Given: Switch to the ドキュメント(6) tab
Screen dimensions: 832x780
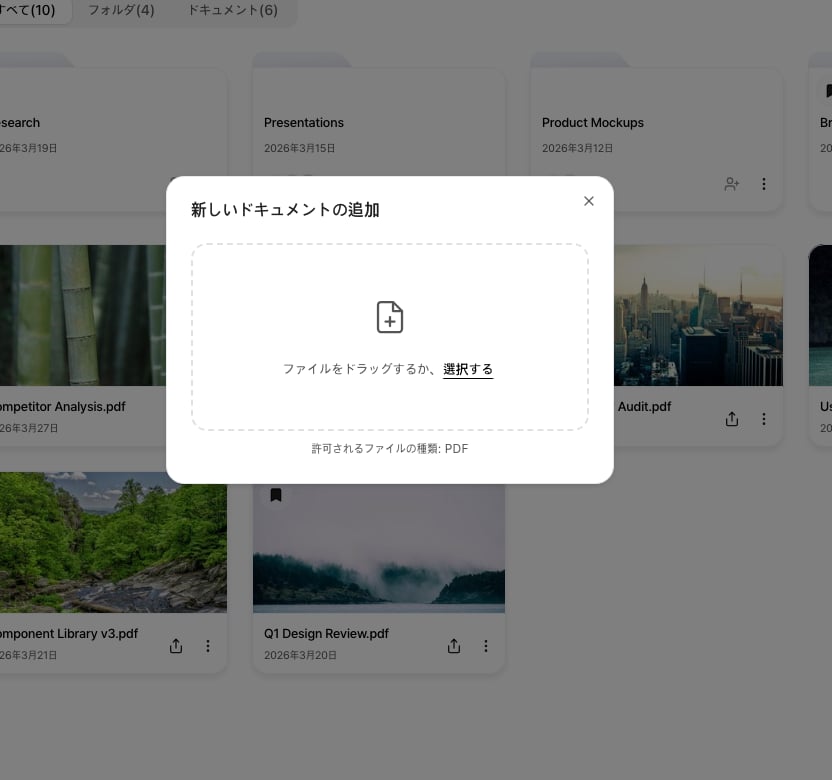Looking at the screenshot, I should pyautogui.click(x=233, y=10).
